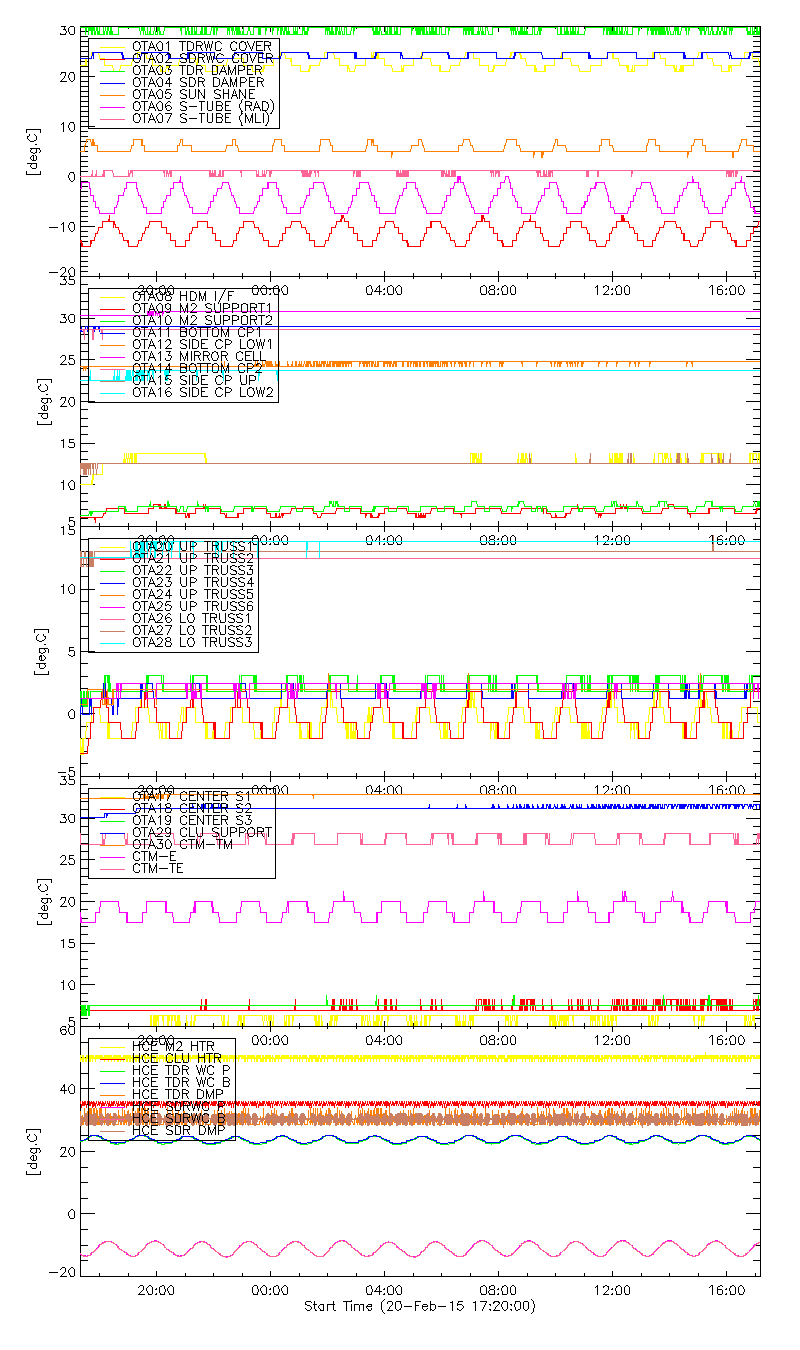This screenshot has height=1350, width=800.
Task: Select the HCE TDR WC P legend label
Action: (182, 1070)
